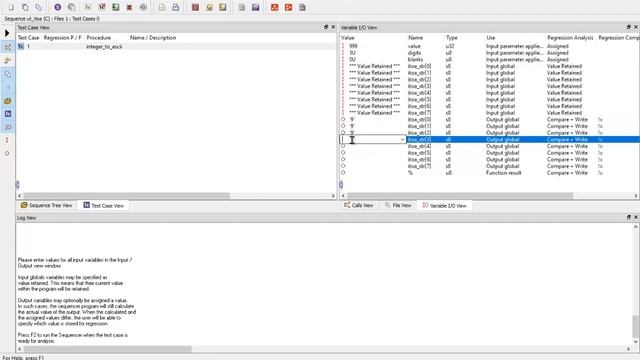The width and height of the screenshot is (640, 360).
Task: Click the sequence tree icon in left sidebar
Action: (7, 47)
